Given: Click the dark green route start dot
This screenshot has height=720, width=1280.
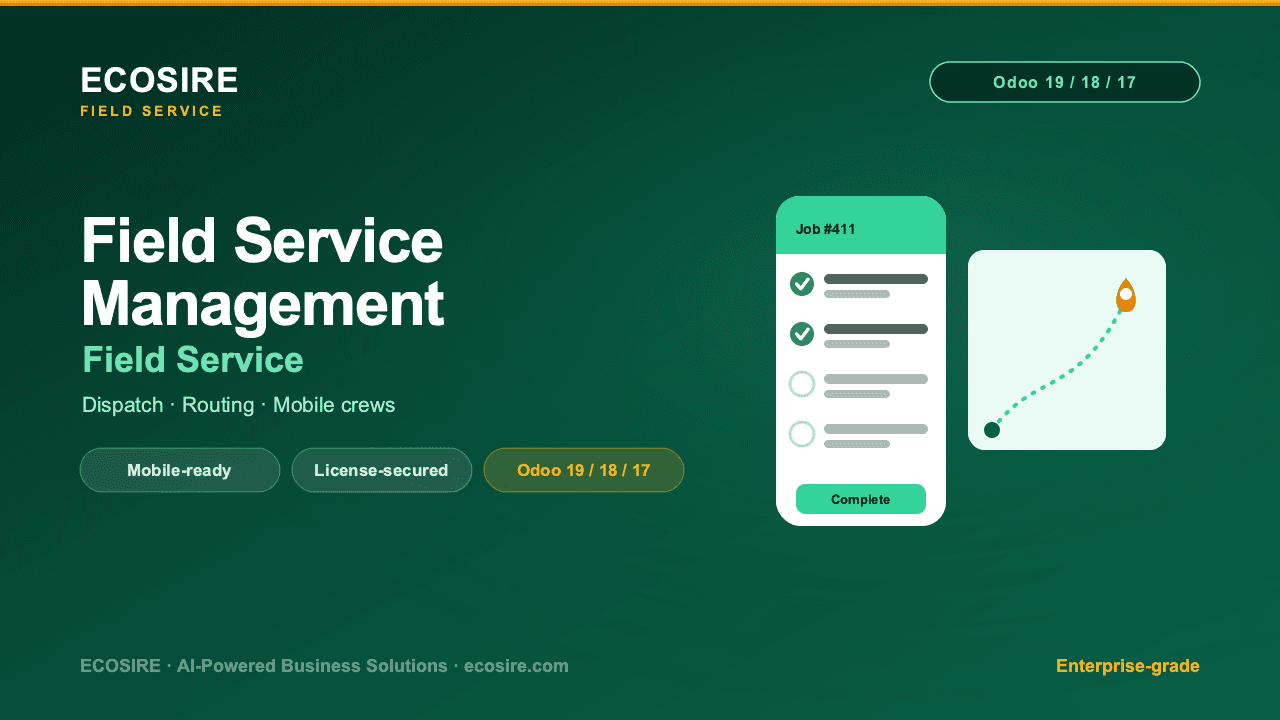Looking at the screenshot, I should (x=992, y=430).
